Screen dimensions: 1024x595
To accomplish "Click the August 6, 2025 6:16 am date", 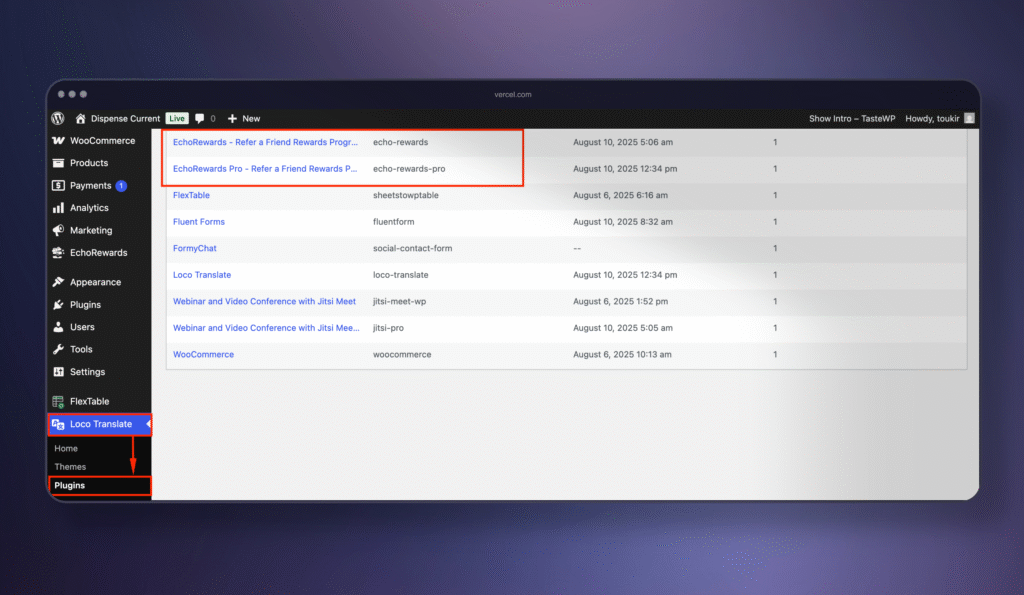I will [620, 195].
